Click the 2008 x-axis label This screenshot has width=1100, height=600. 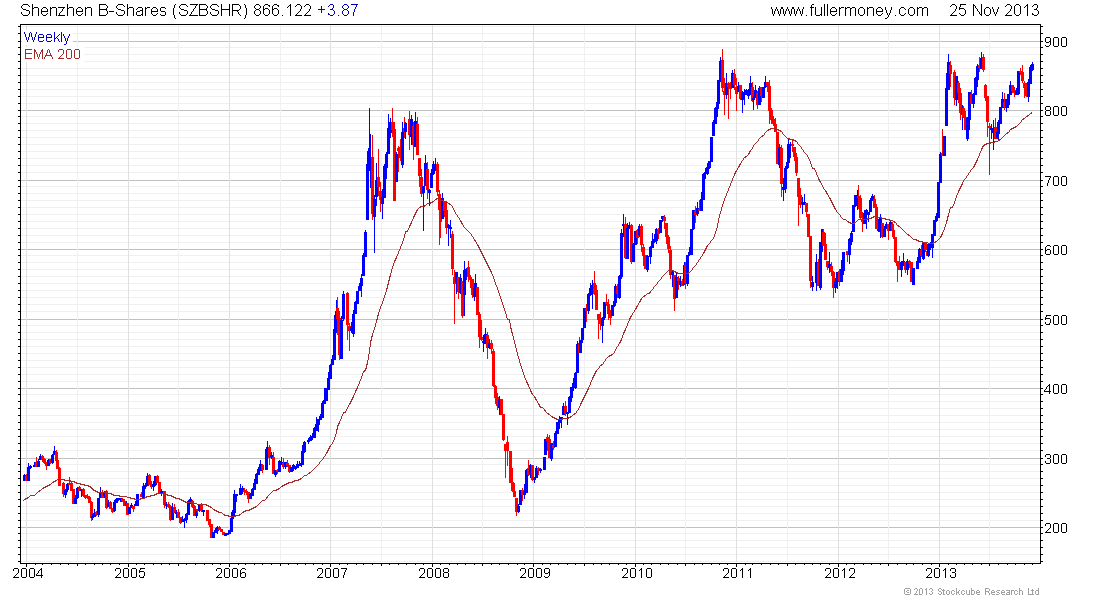tap(434, 573)
